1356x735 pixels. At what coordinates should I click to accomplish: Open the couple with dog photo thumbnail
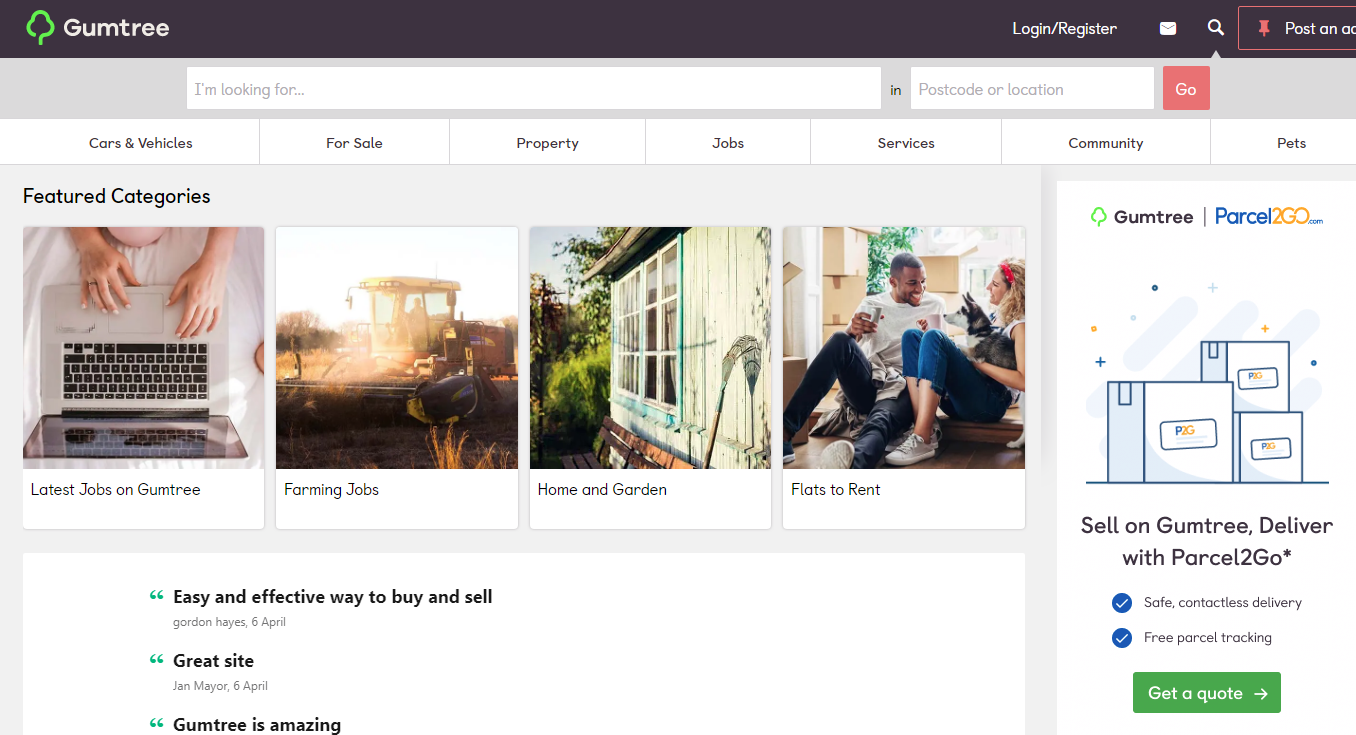point(904,348)
